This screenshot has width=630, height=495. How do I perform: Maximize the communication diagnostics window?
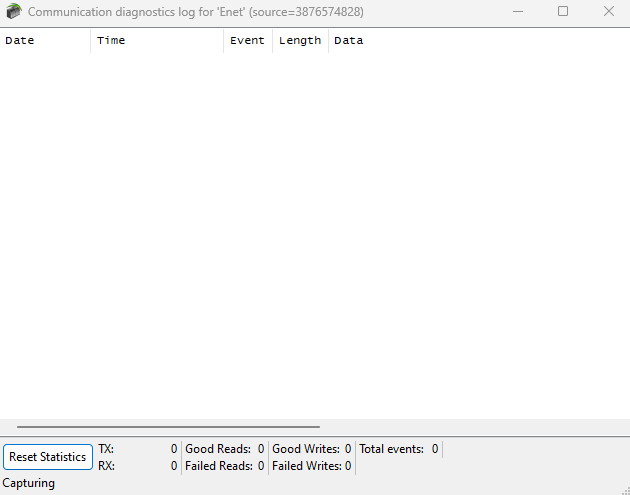click(x=563, y=12)
